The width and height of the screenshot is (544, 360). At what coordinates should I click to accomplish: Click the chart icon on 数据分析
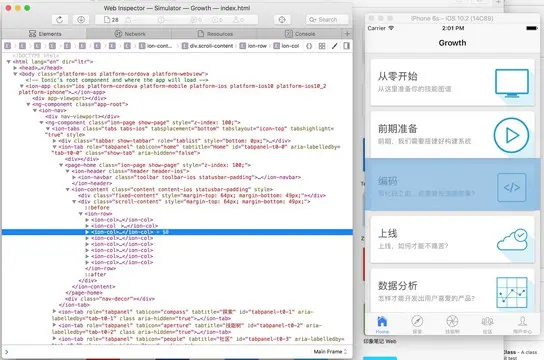[x=512, y=292]
